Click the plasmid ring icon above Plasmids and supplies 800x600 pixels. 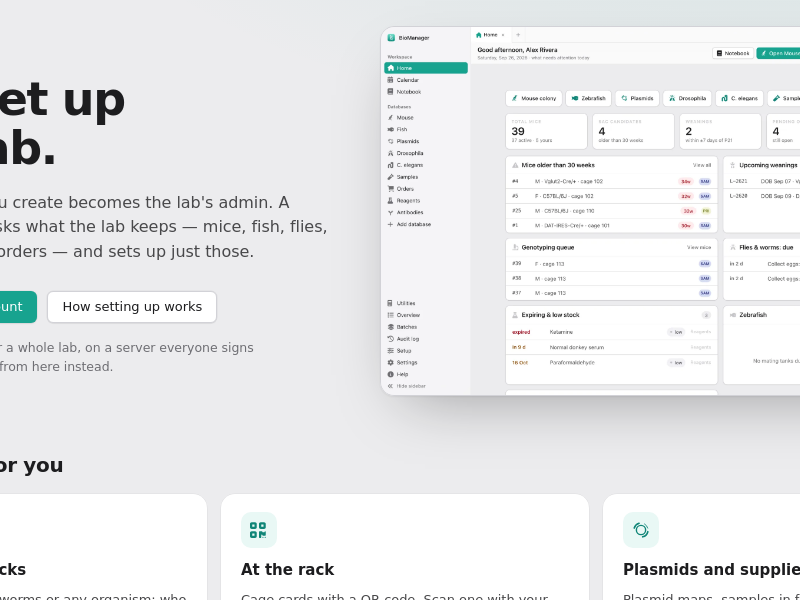[x=641, y=530]
